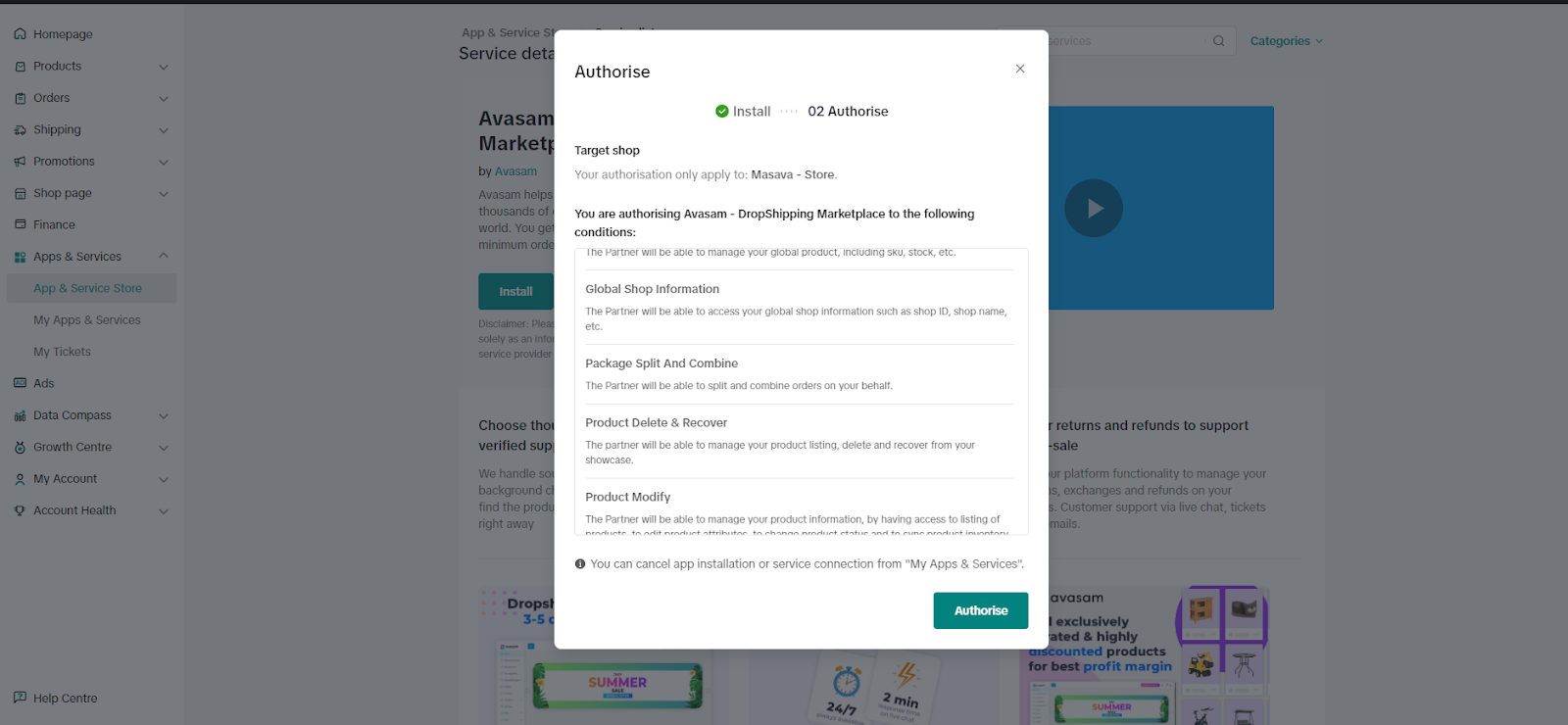Click the Product Delete & Recover heading

pos(657,423)
